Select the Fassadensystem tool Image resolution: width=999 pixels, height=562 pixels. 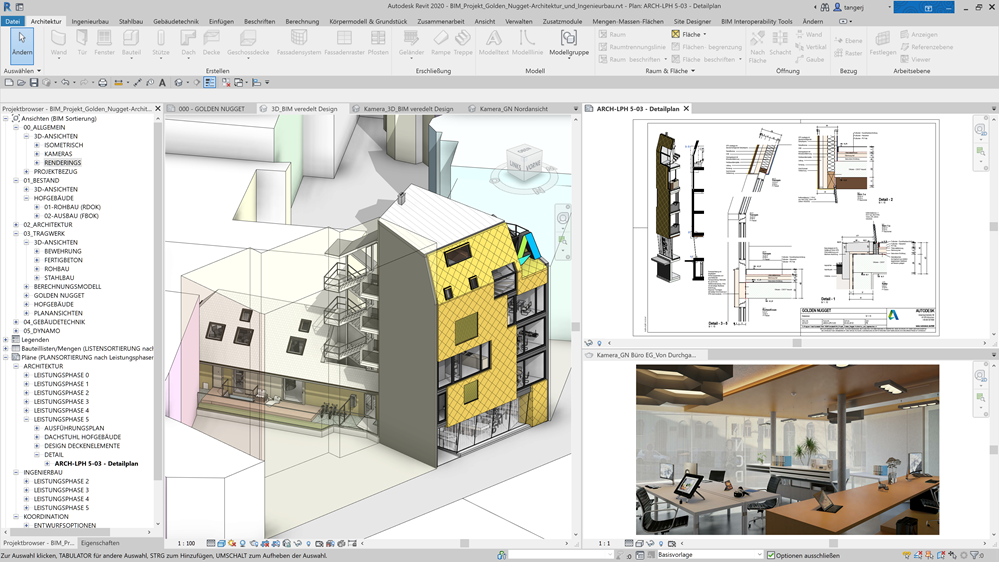(299, 44)
